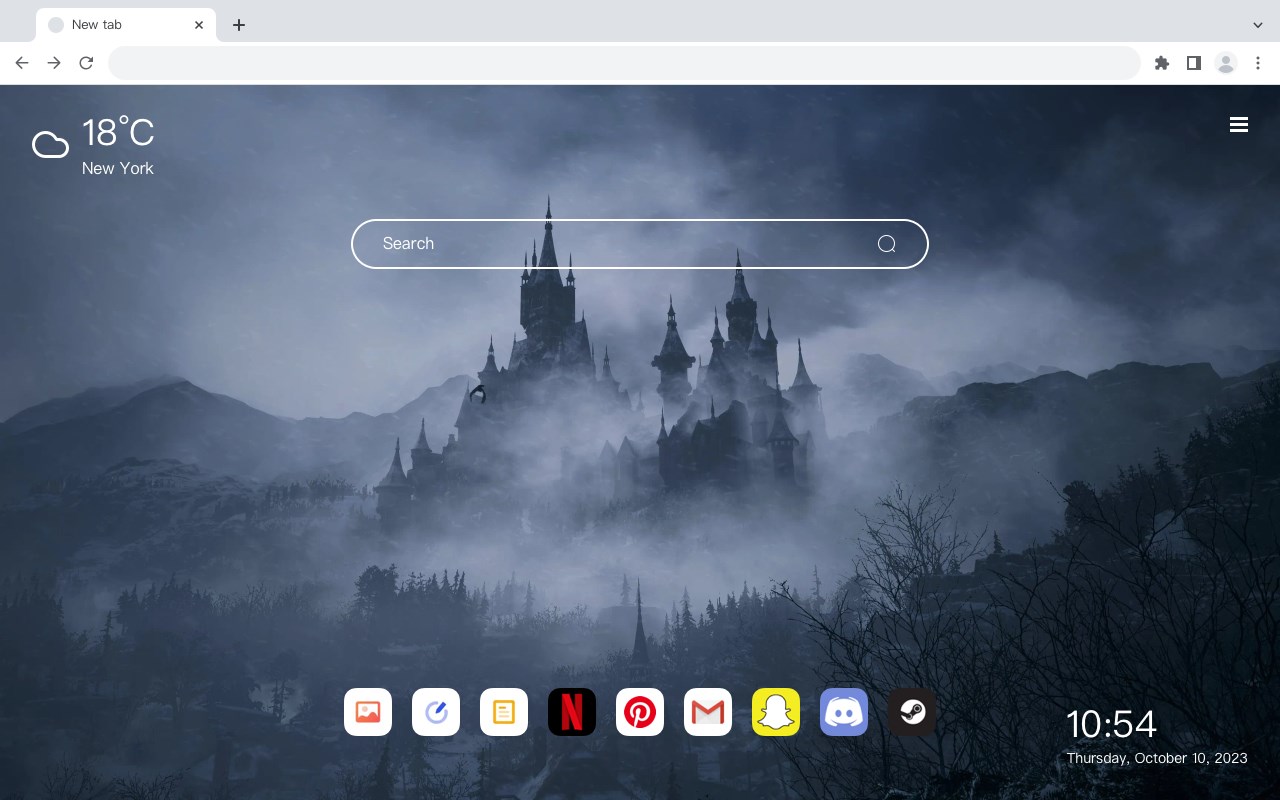
Task: Open the wallpaper gallery shortcut icon
Action: pos(368,712)
